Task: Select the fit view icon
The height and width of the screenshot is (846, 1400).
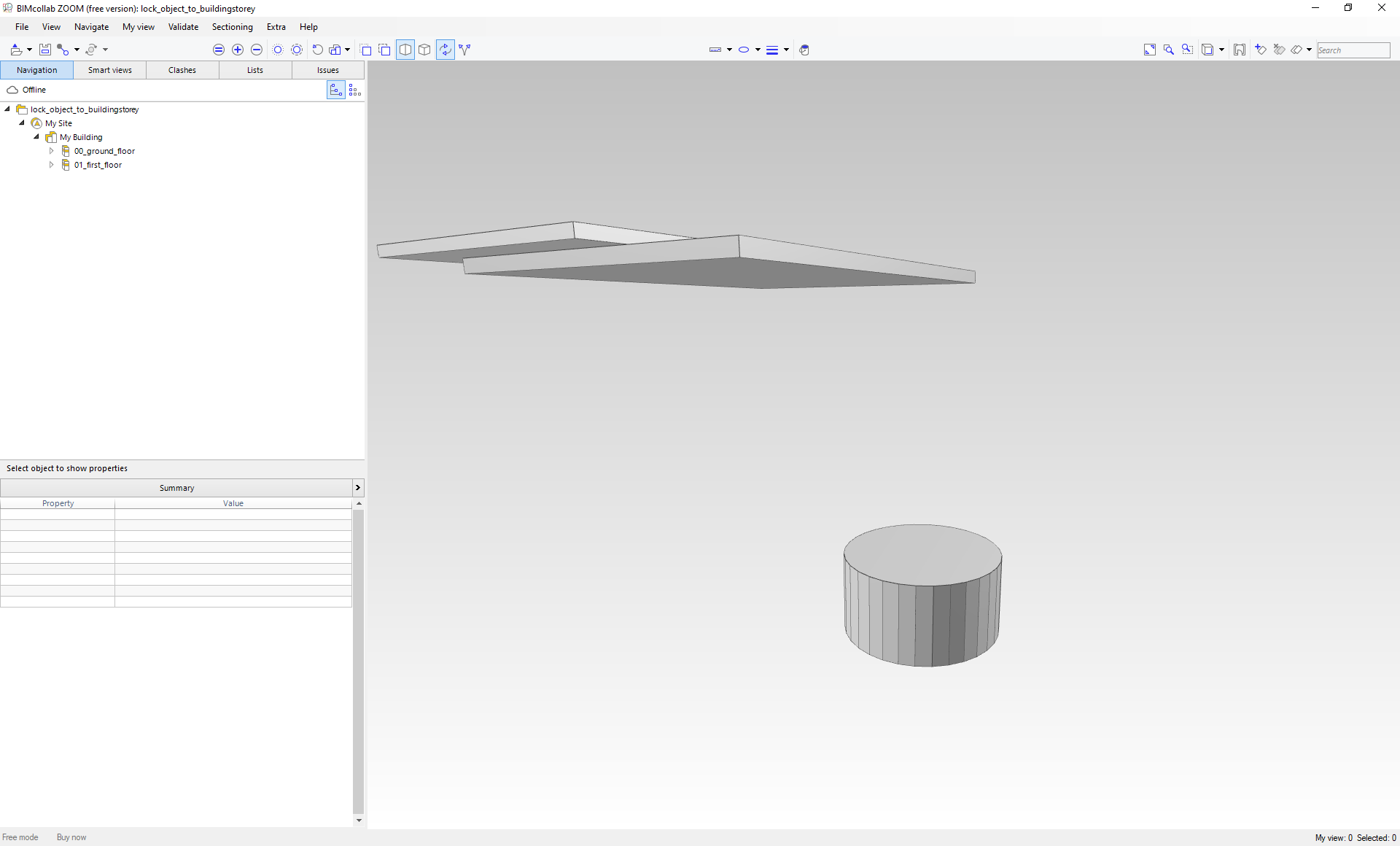Action: point(1150,49)
